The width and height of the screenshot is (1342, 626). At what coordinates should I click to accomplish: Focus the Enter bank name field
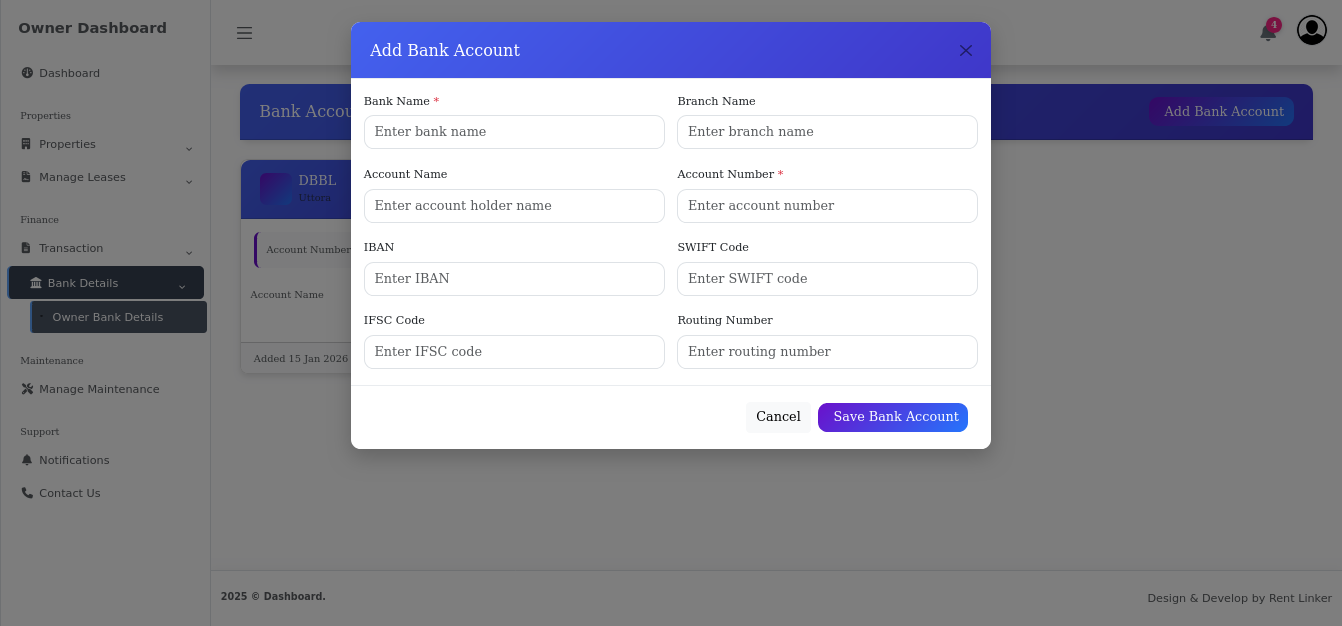(514, 131)
